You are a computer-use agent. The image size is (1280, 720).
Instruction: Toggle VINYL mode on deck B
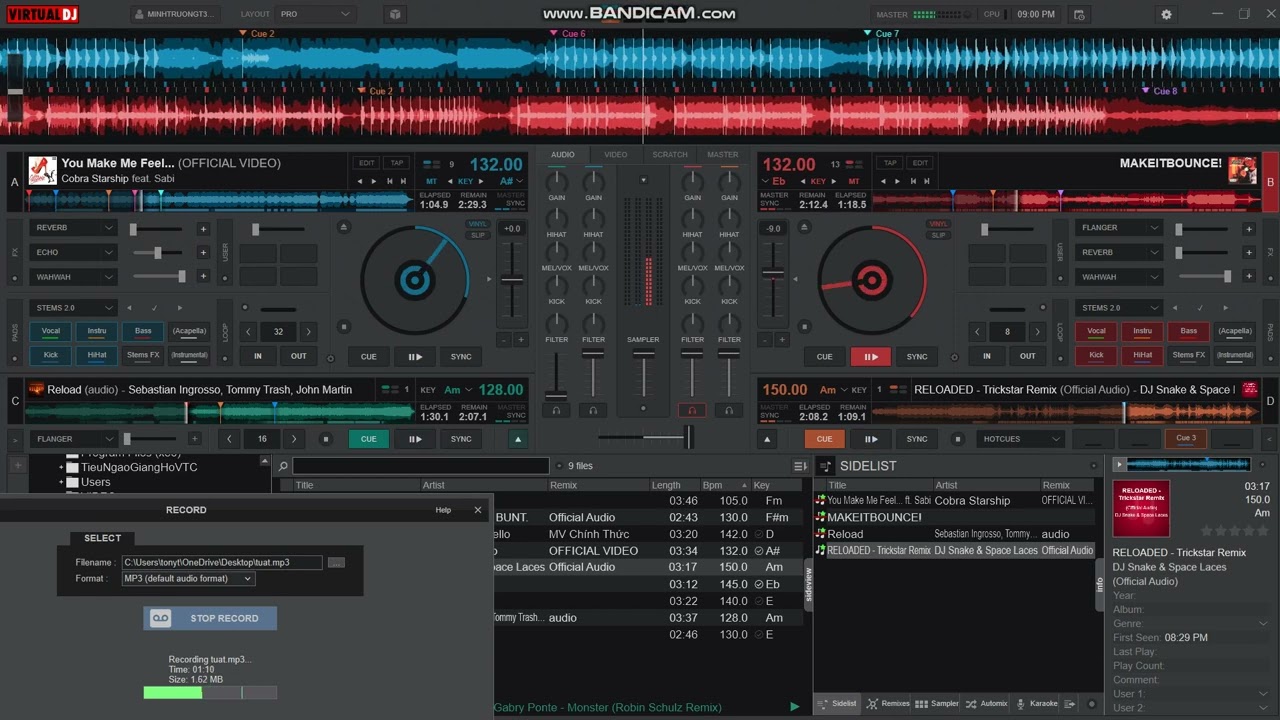click(938, 224)
